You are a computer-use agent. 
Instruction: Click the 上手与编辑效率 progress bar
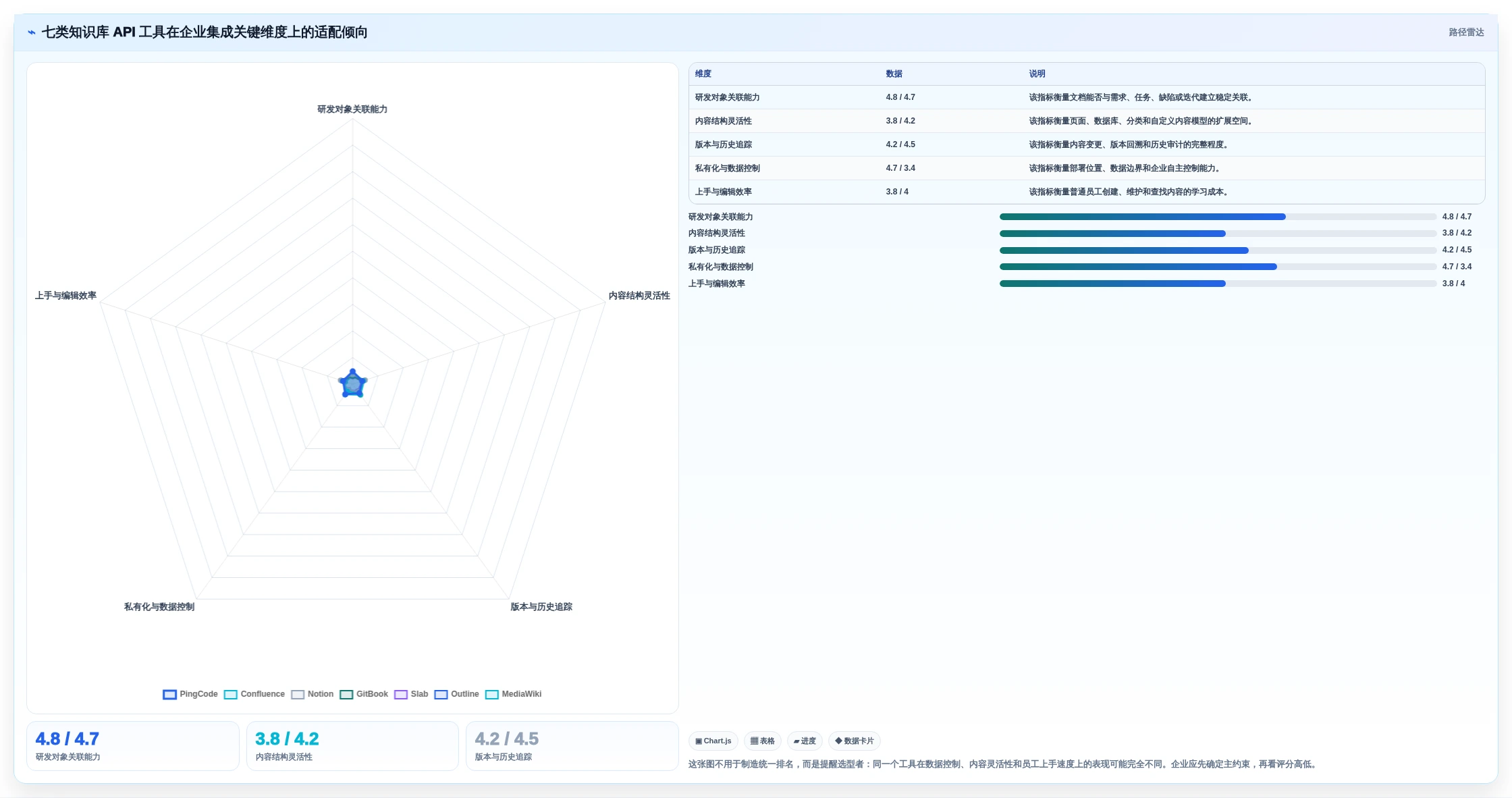pyautogui.click(x=1218, y=284)
